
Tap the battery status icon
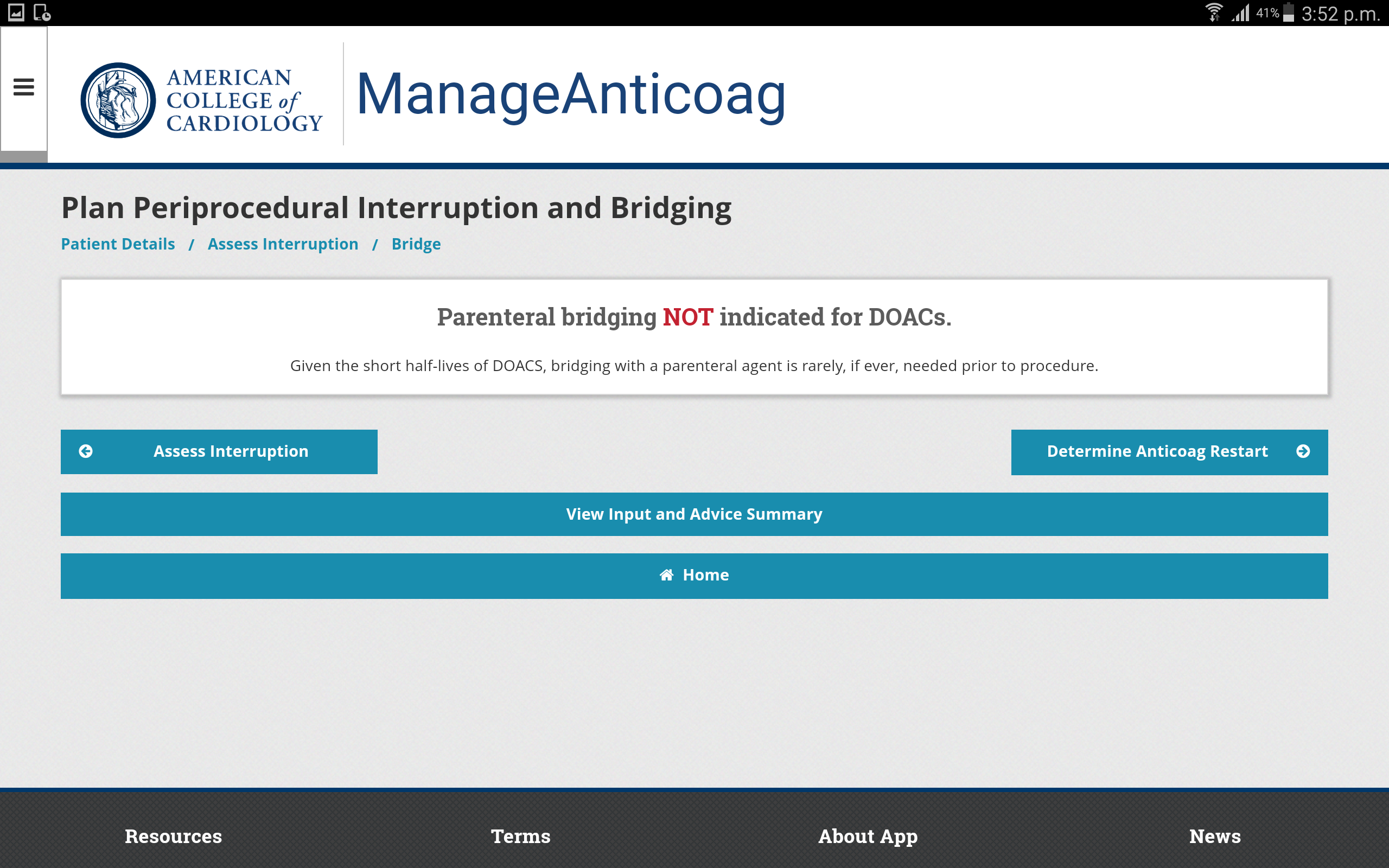(1289, 12)
